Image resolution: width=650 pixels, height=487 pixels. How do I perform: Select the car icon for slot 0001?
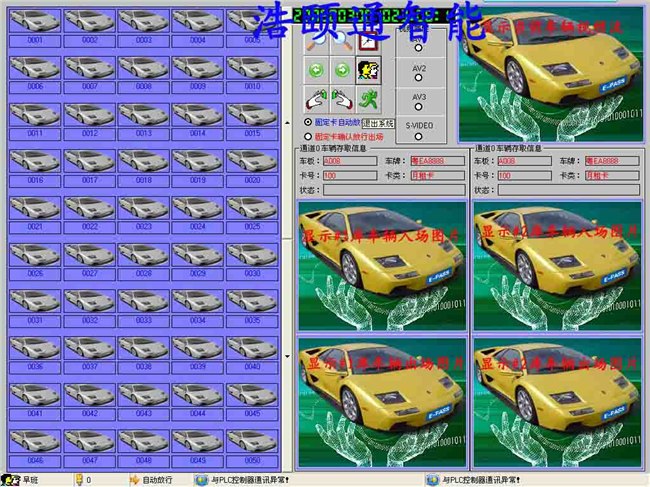35,21
